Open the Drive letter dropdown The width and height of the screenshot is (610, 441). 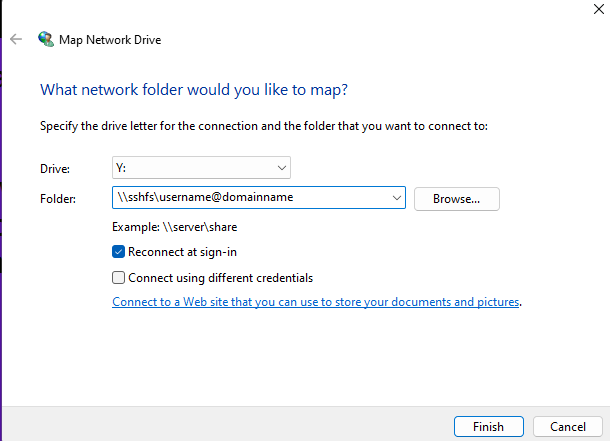[282, 168]
